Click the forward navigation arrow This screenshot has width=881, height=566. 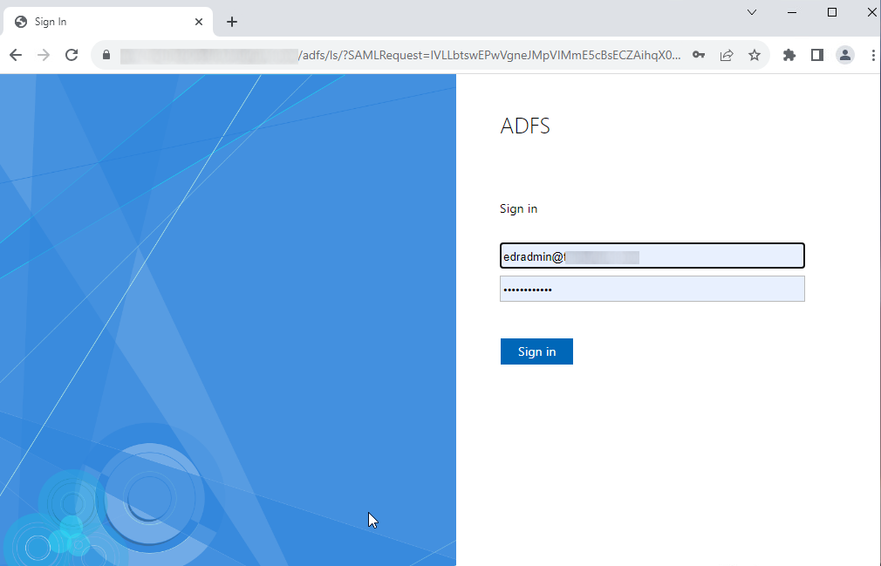click(43, 55)
